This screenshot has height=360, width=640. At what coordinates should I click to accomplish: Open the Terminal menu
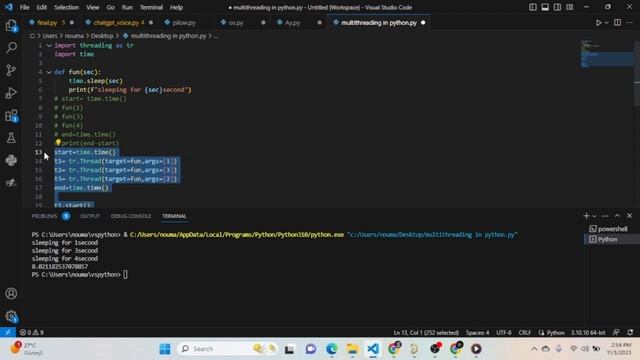pos(151,7)
